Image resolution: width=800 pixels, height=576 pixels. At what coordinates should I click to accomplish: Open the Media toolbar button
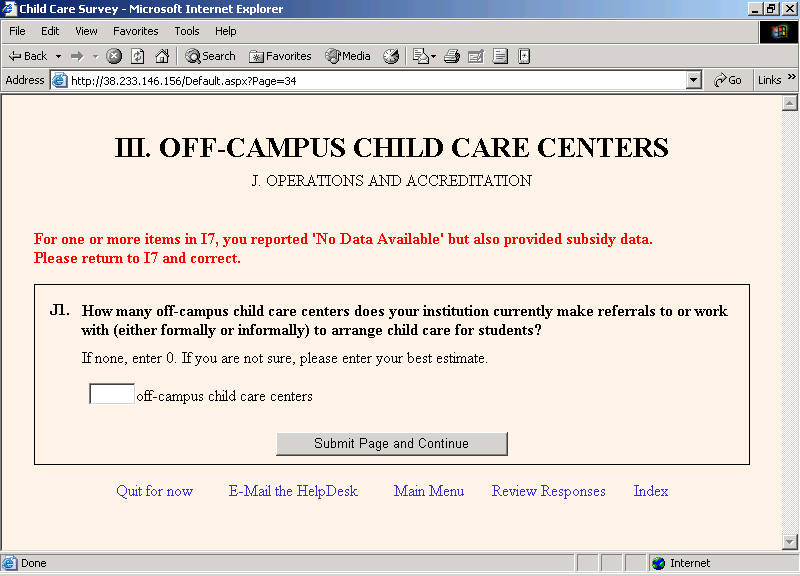[348, 56]
